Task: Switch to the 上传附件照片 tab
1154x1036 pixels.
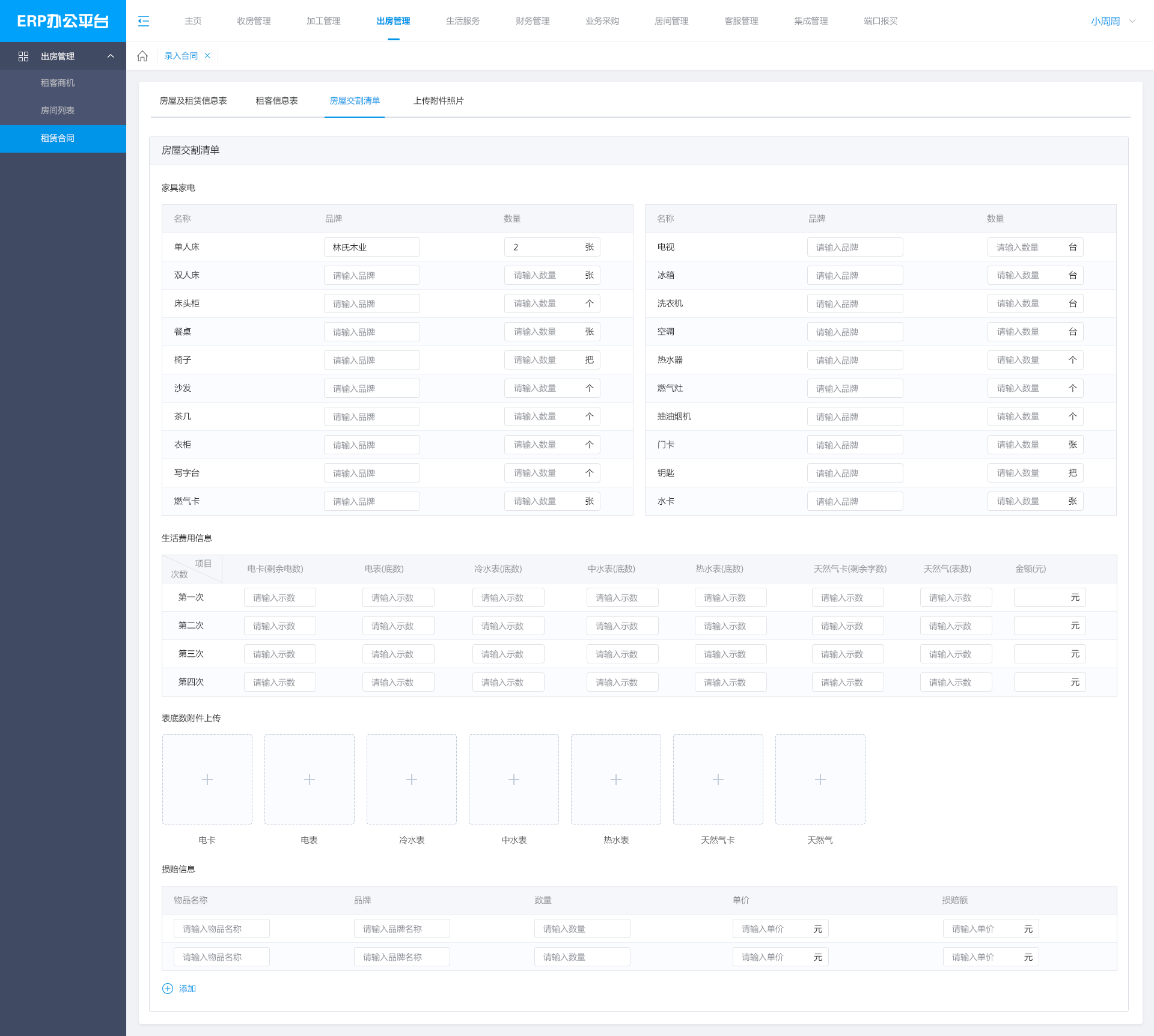Action: (x=438, y=100)
